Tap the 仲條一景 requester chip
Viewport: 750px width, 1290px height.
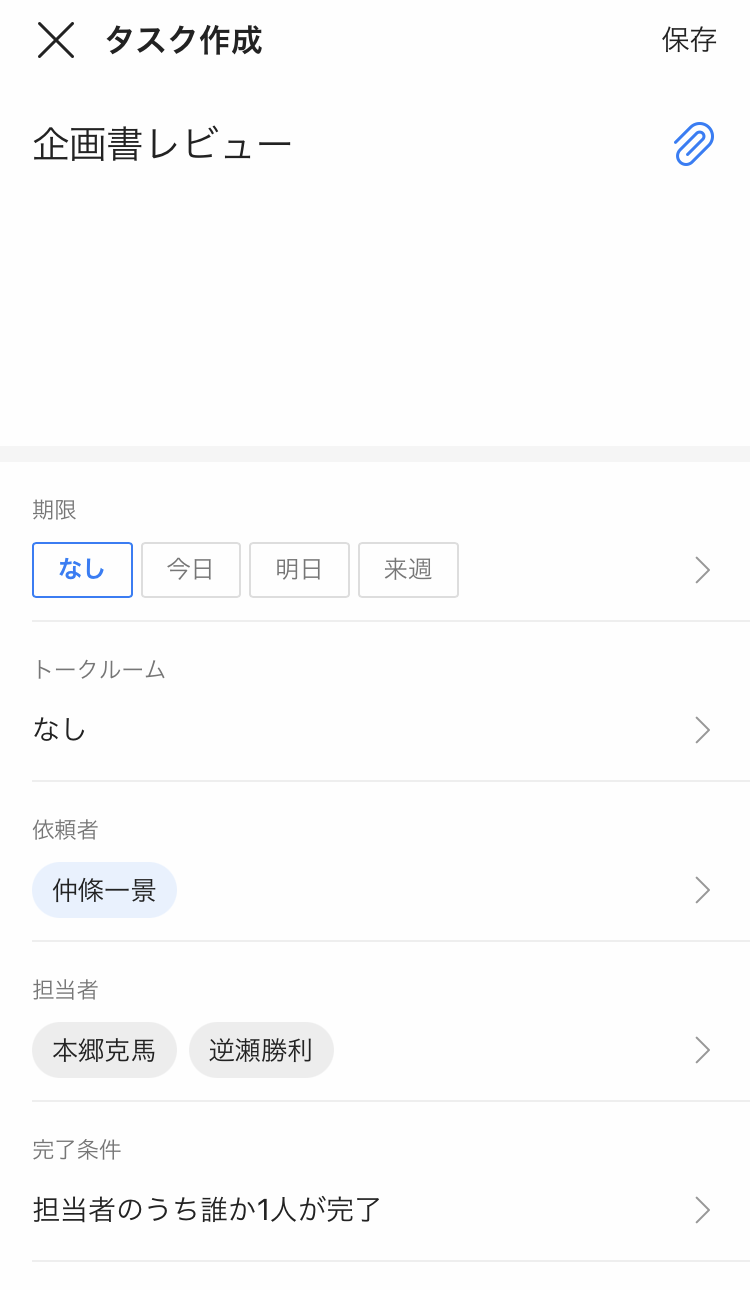[x=104, y=890]
